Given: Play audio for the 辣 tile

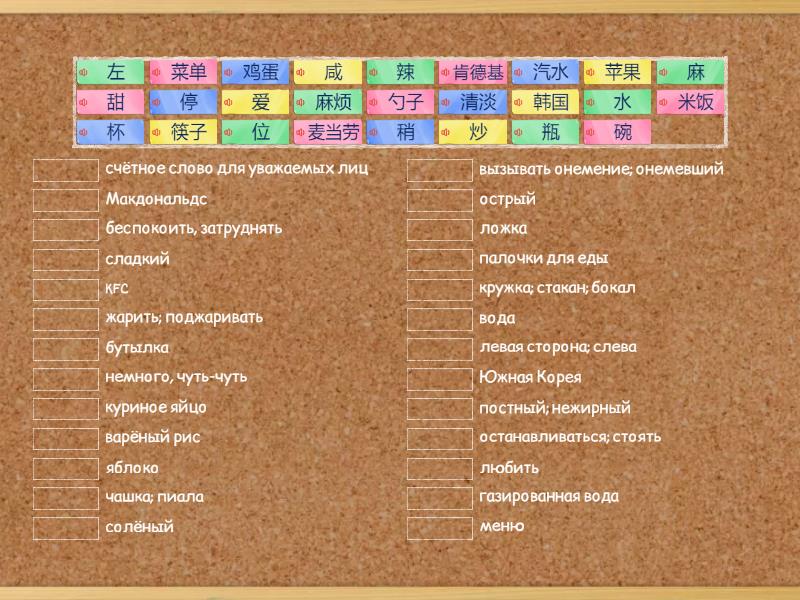Looking at the screenshot, I should (373, 72).
